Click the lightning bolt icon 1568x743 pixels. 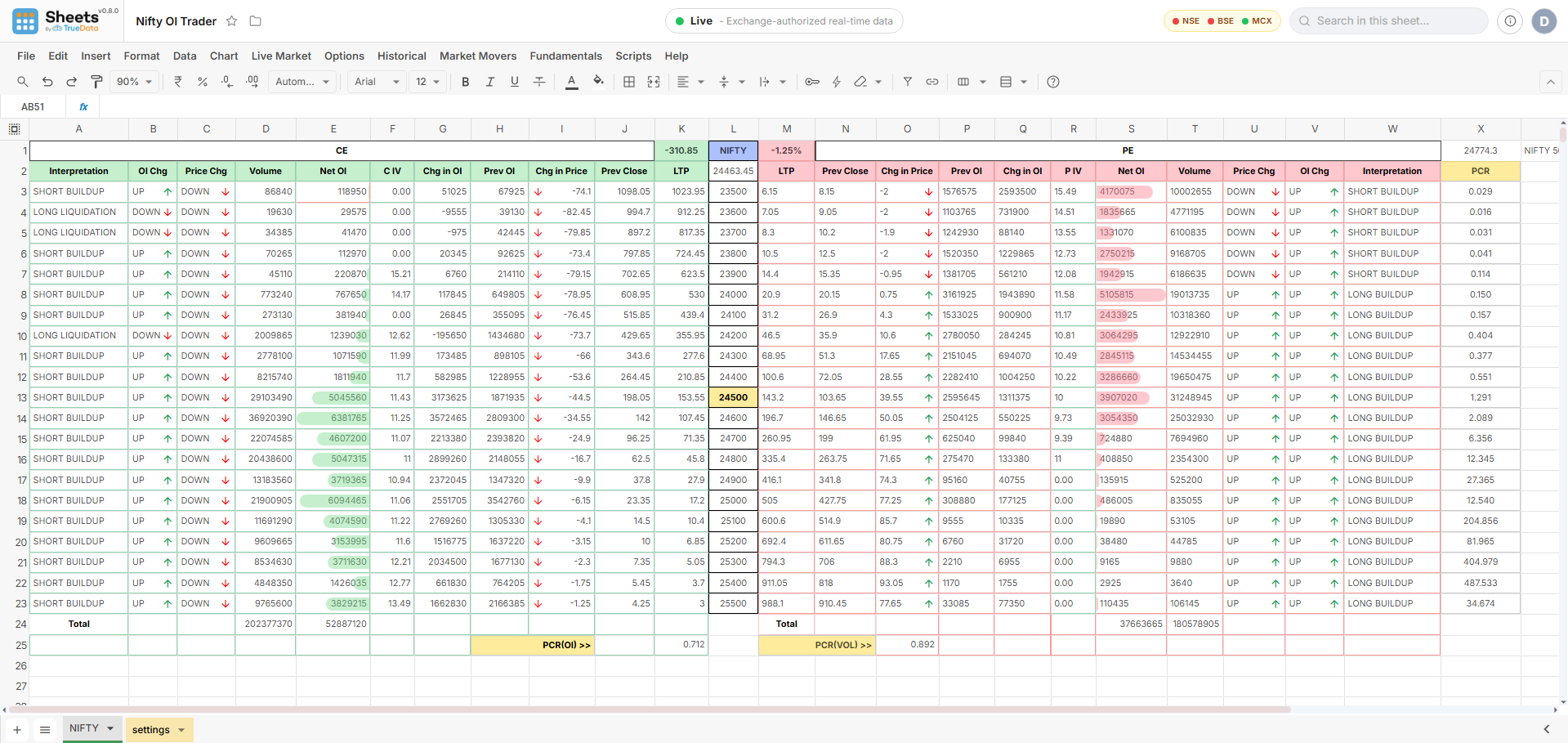[x=837, y=82]
